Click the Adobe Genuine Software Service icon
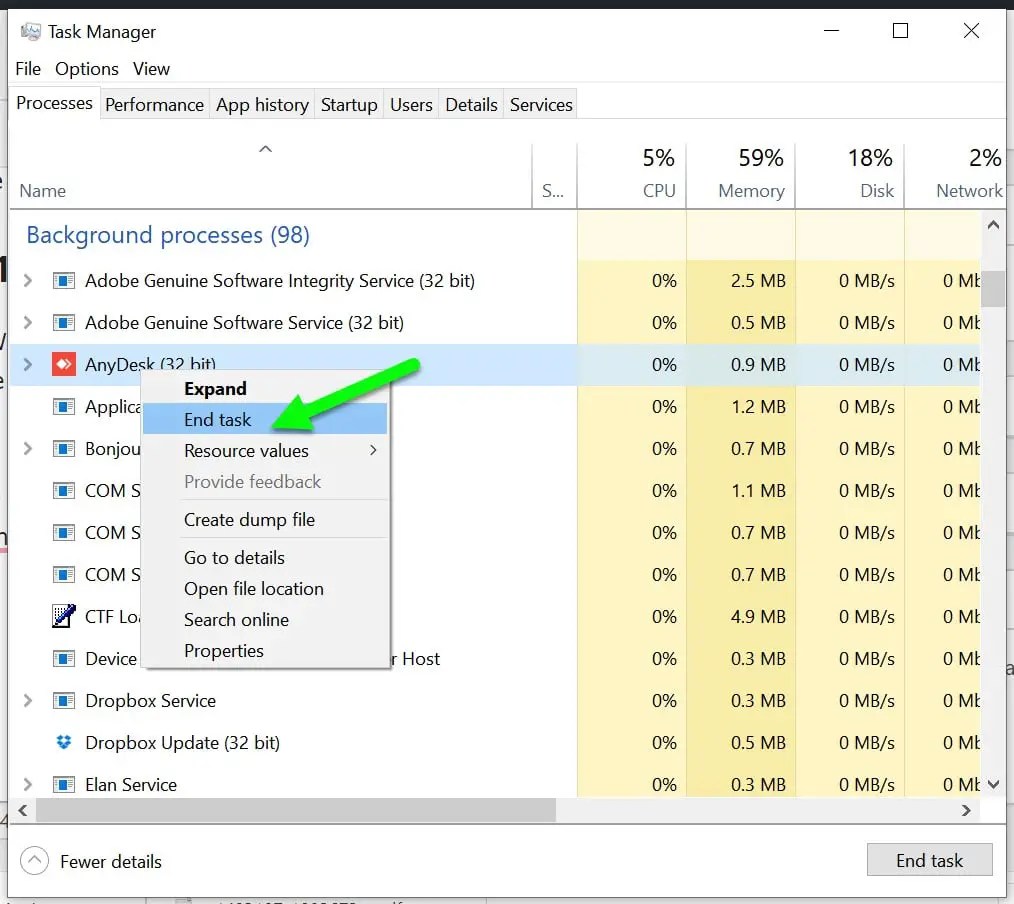Screen dimensions: 1014x904 click(64, 322)
